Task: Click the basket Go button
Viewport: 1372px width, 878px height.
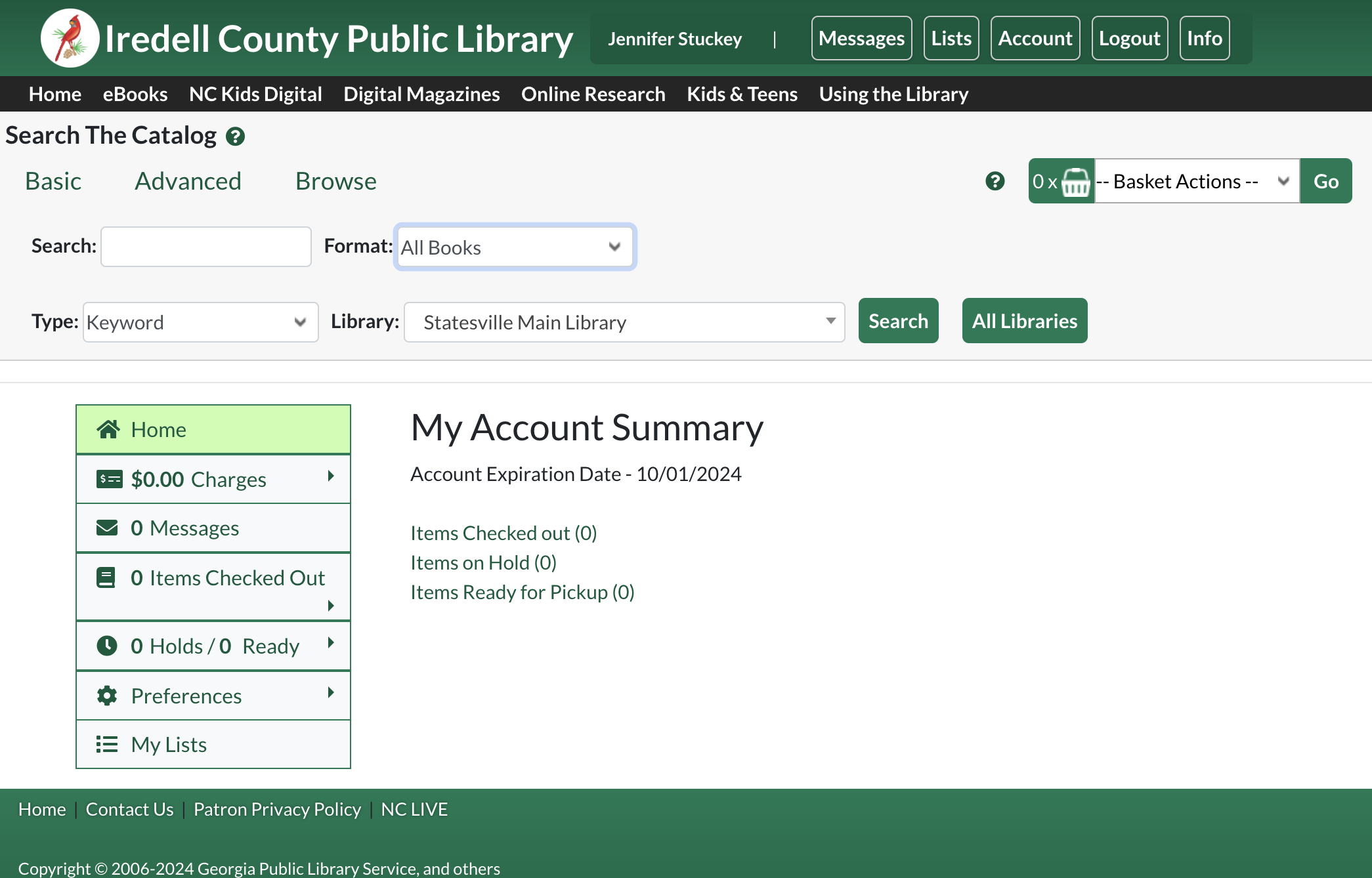Action: tap(1326, 181)
